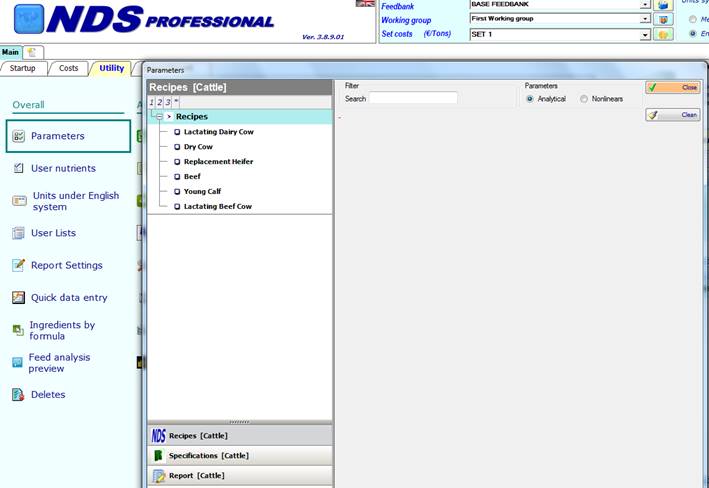Click the Close button with checkmark

(x=673, y=87)
